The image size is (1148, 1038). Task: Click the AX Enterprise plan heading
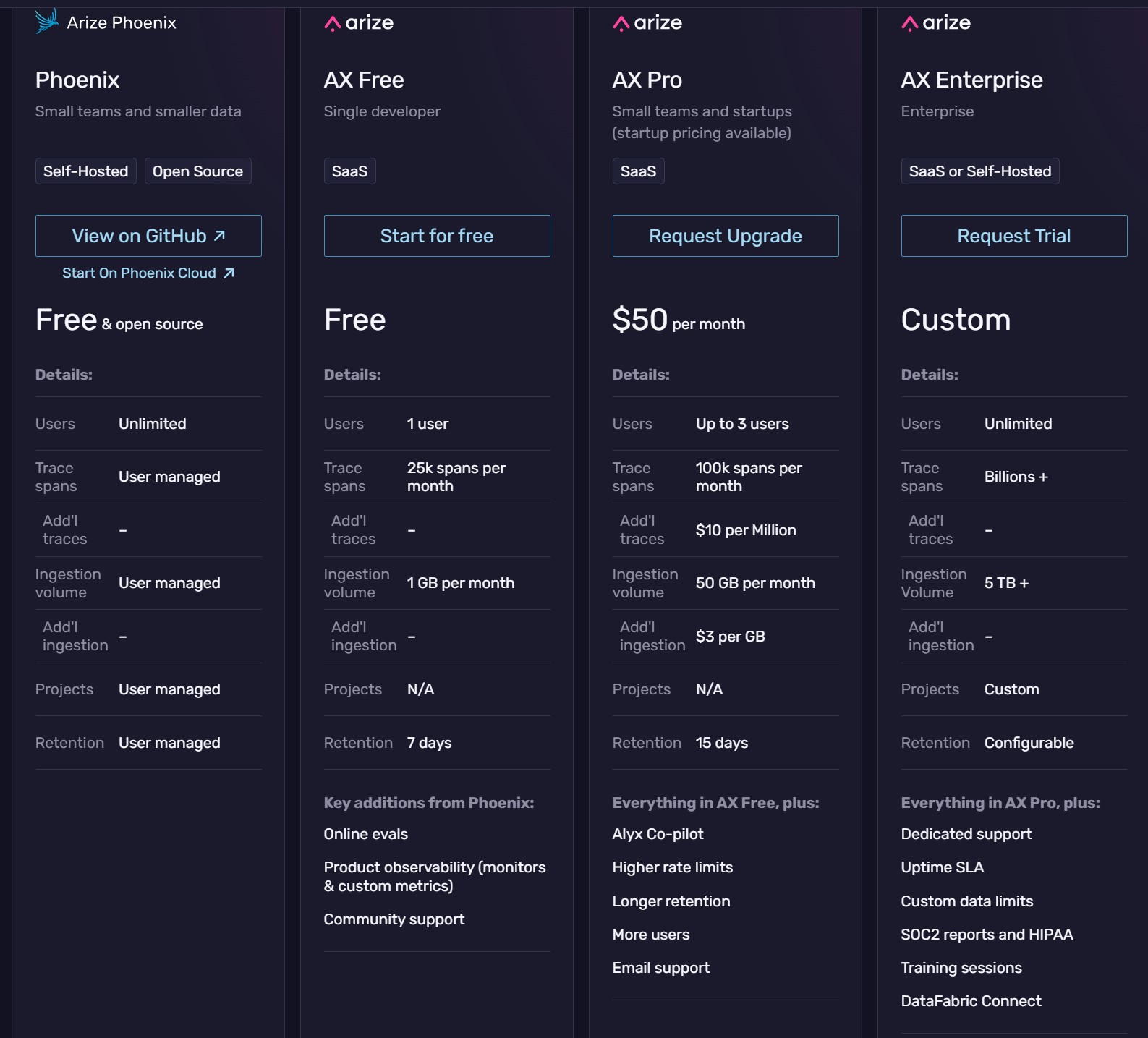point(971,80)
